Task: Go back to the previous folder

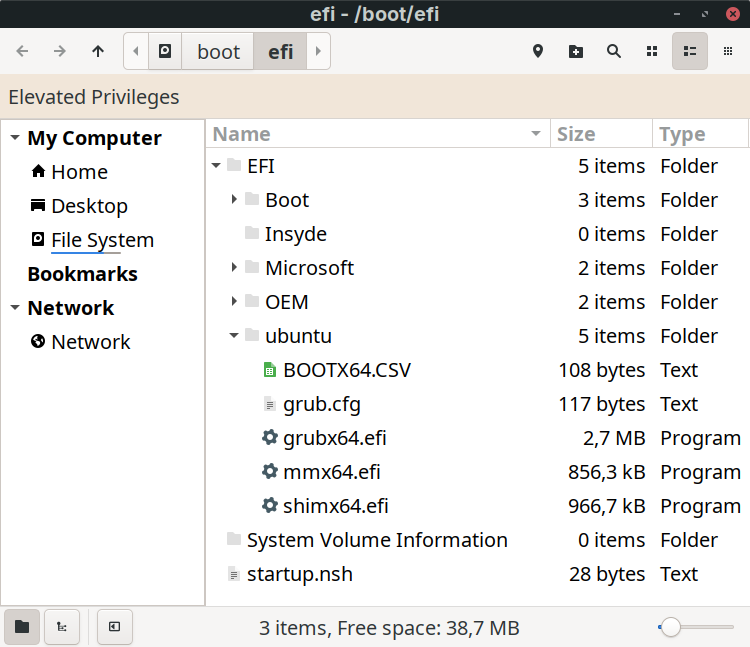Action: click(22, 51)
